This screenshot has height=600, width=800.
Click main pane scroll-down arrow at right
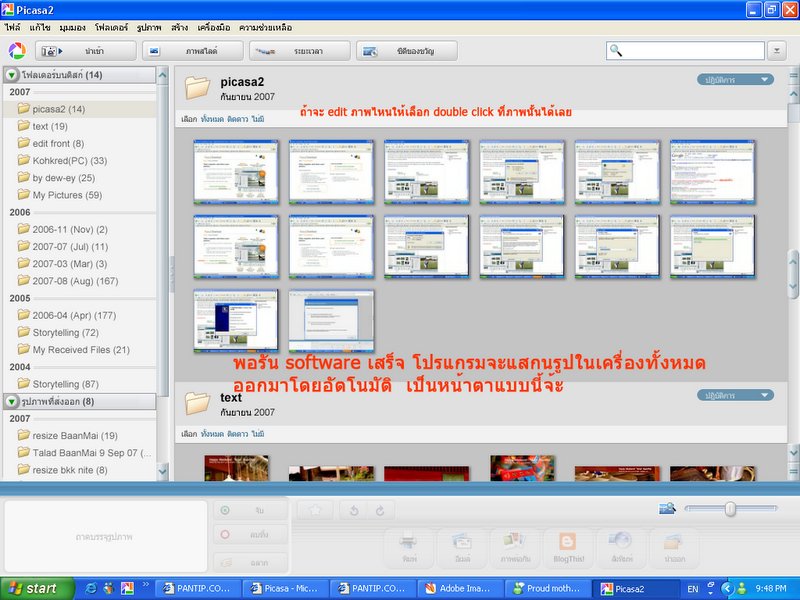tap(793, 453)
